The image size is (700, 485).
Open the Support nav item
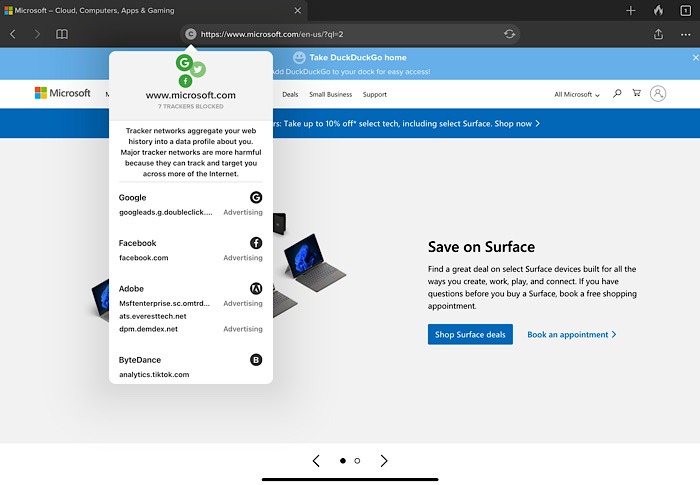pos(375,94)
